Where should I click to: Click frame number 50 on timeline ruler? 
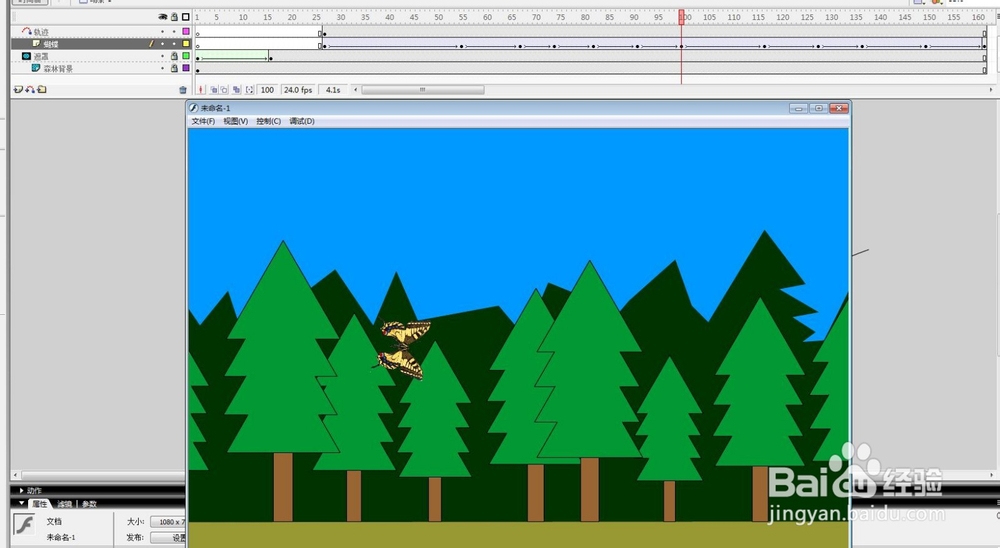point(438,17)
